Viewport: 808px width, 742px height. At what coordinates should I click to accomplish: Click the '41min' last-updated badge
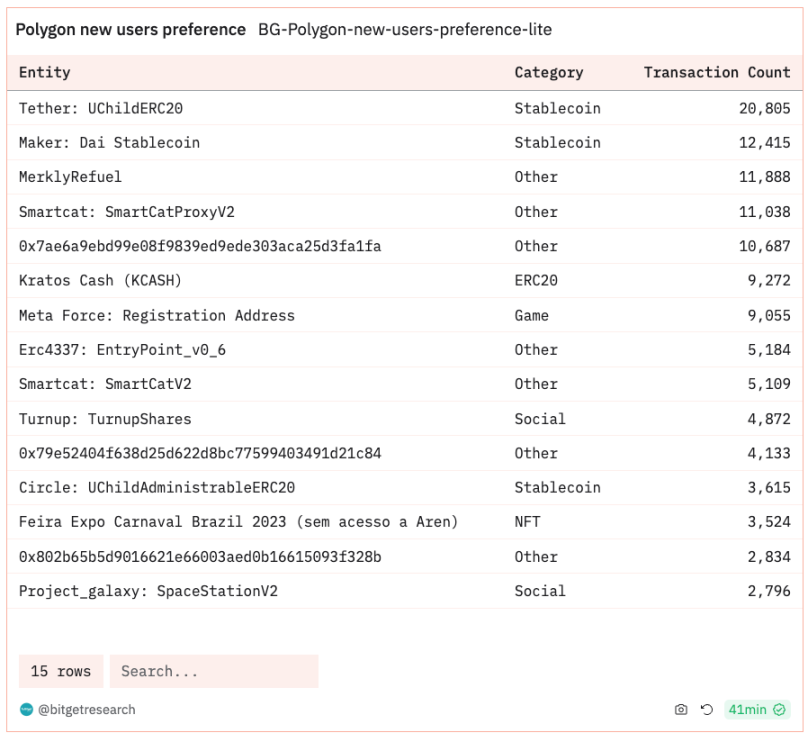pos(747,710)
